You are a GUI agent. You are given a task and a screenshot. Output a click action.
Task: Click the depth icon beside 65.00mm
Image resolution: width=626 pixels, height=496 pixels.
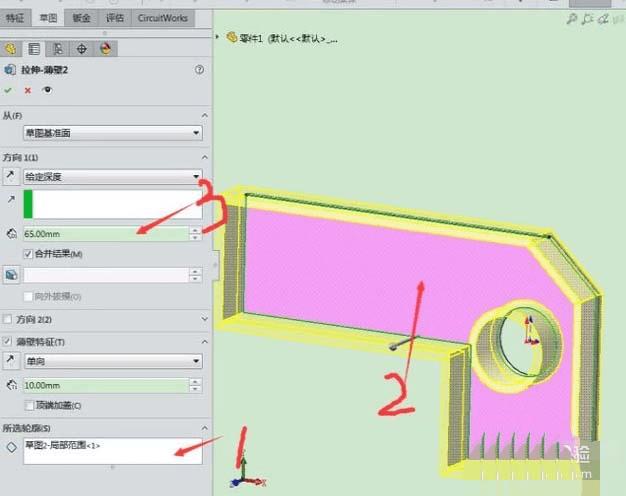12,234
